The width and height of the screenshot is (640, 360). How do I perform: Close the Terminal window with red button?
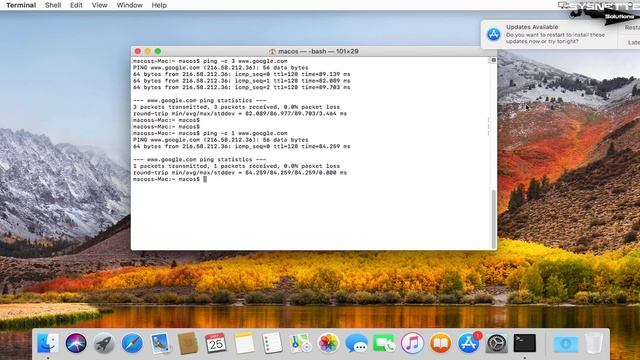(x=138, y=51)
